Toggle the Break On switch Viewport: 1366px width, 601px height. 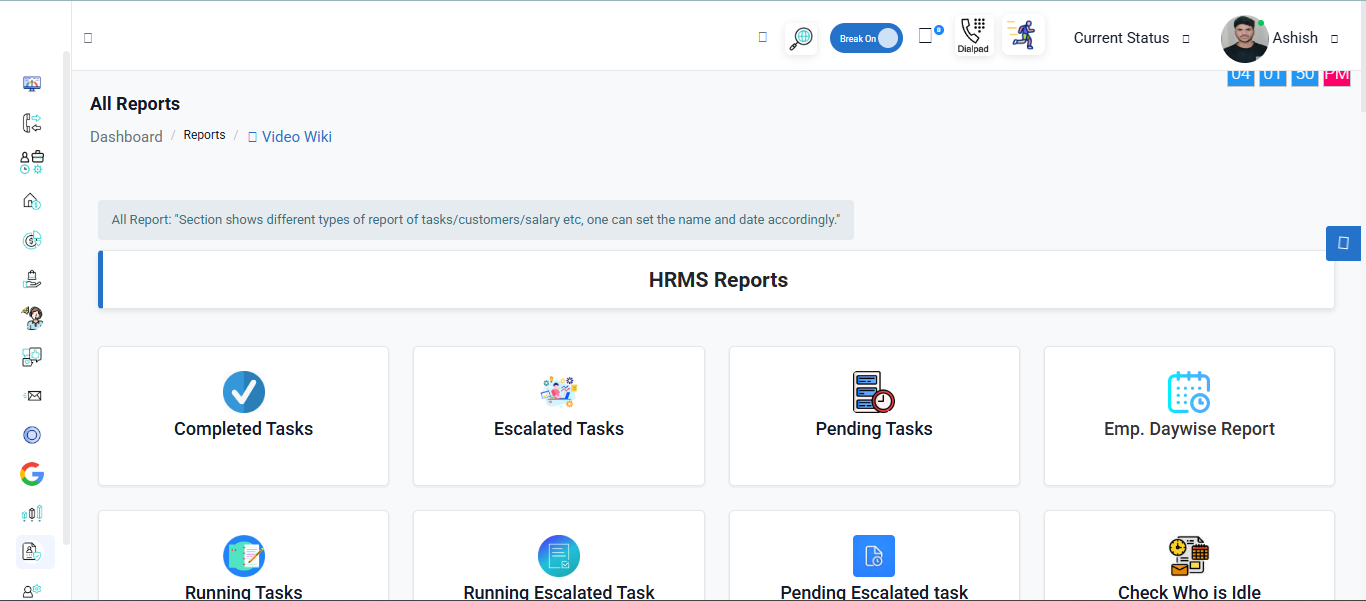click(x=866, y=37)
